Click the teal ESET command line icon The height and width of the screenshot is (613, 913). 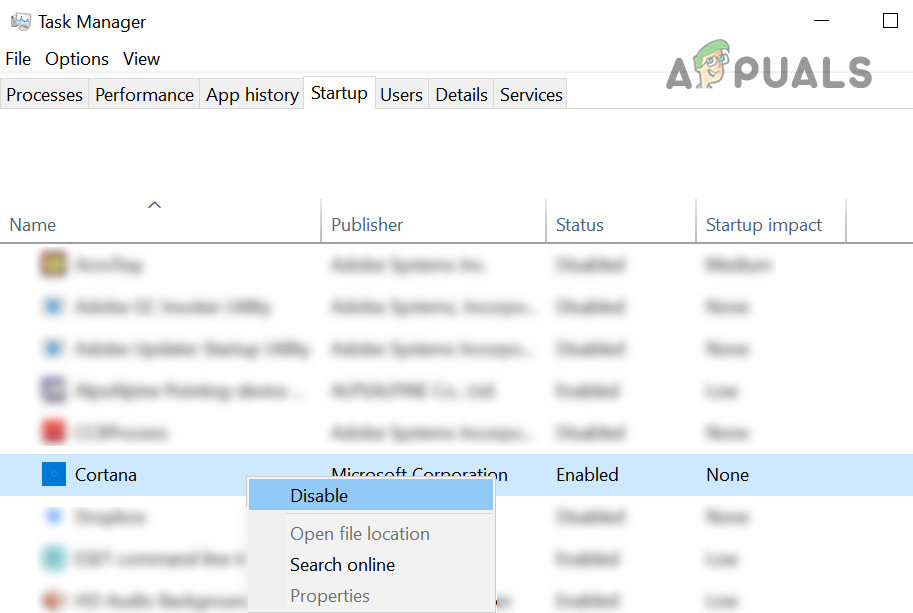(x=52, y=558)
